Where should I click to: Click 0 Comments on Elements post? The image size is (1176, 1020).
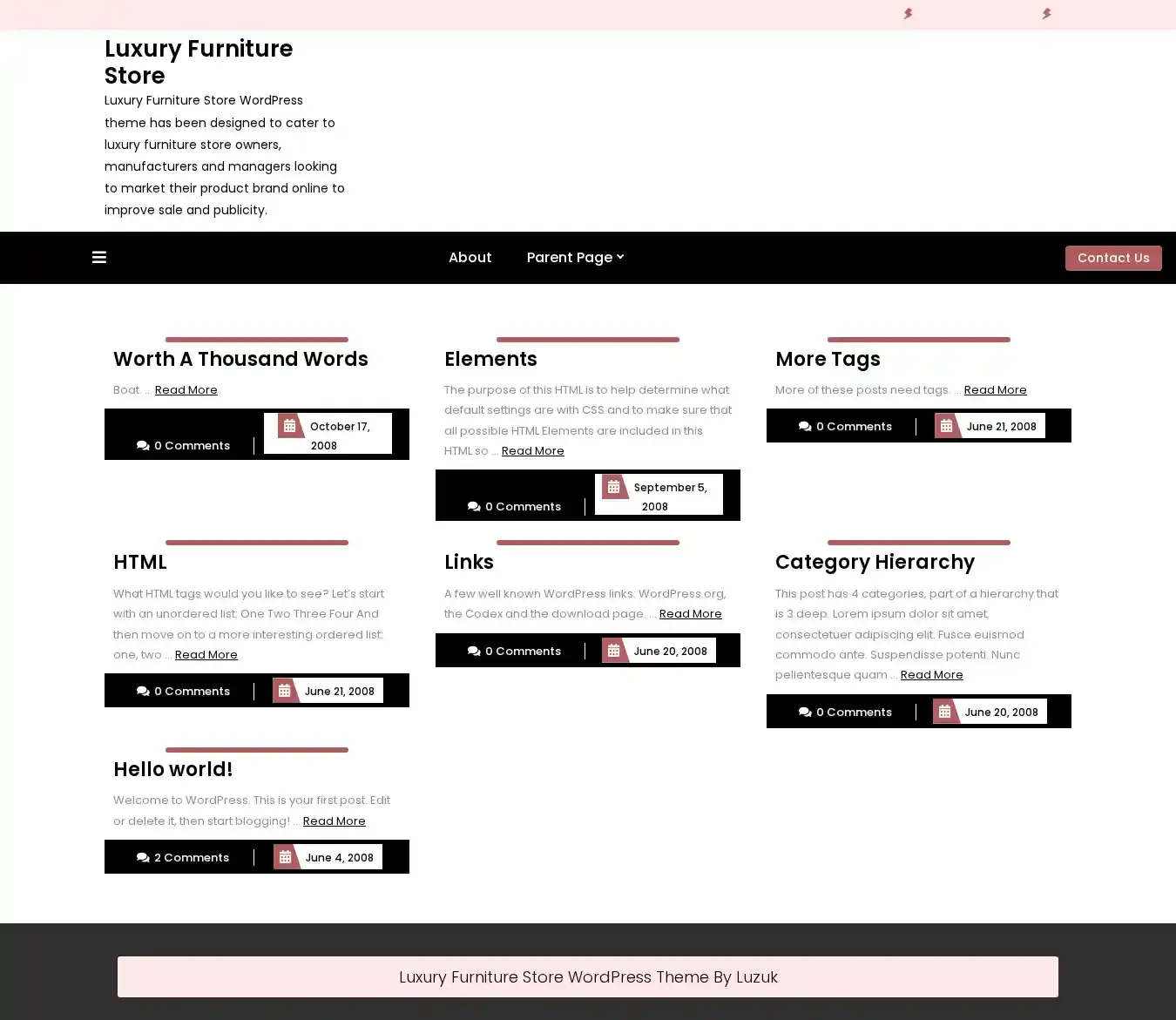click(523, 506)
